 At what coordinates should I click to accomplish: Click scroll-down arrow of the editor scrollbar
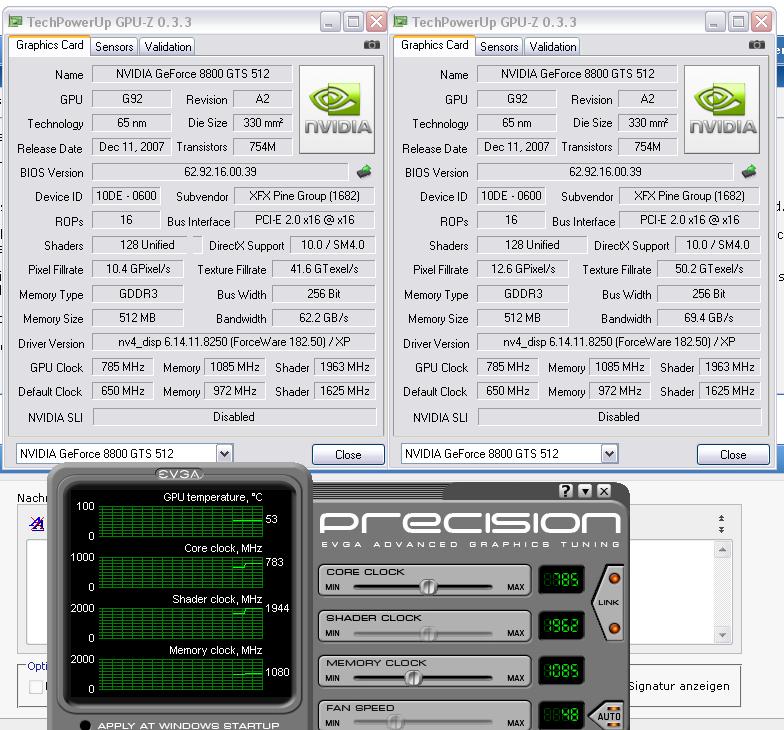(722, 635)
